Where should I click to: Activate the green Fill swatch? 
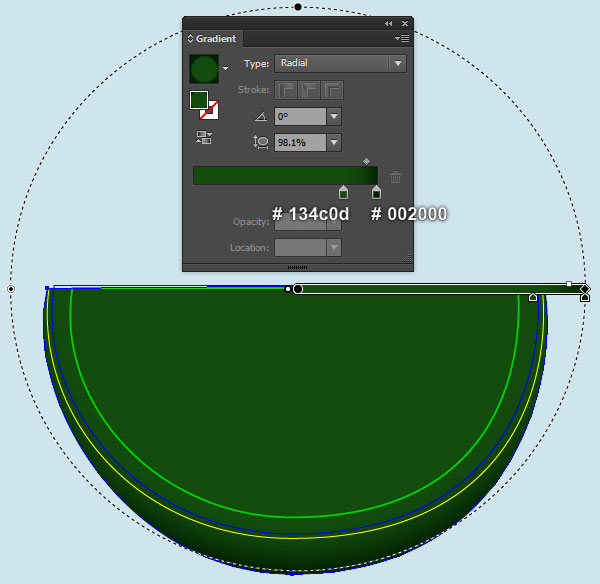click(x=199, y=100)
